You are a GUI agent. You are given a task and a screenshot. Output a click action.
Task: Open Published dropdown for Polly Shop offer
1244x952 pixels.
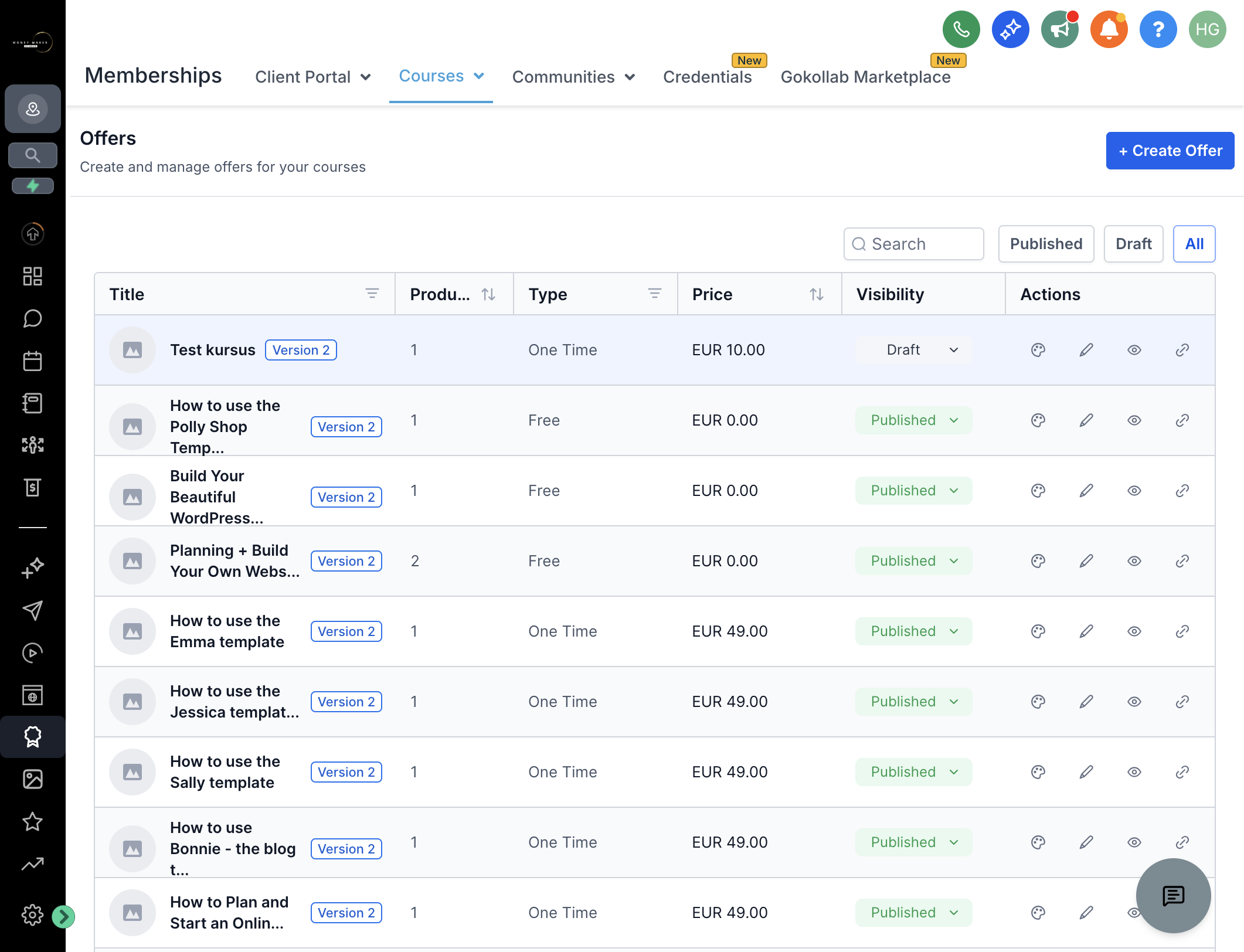(x=913, y=420)
